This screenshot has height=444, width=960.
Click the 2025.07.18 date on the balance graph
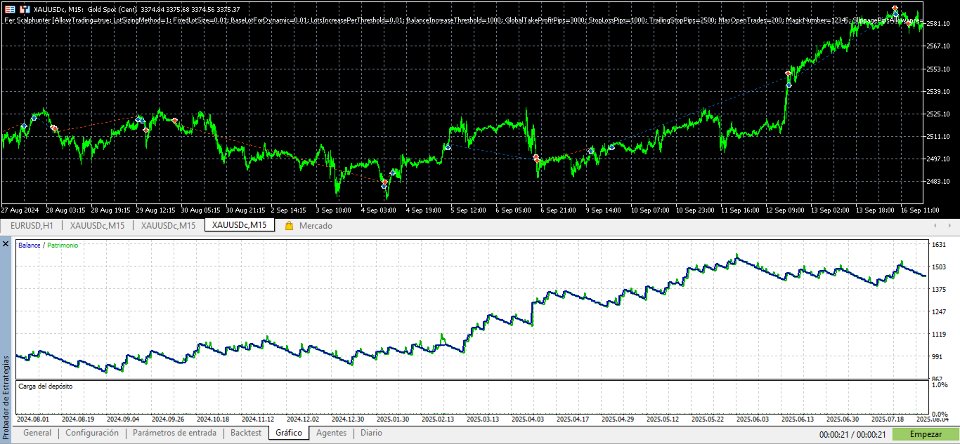(x=888, y=420)
